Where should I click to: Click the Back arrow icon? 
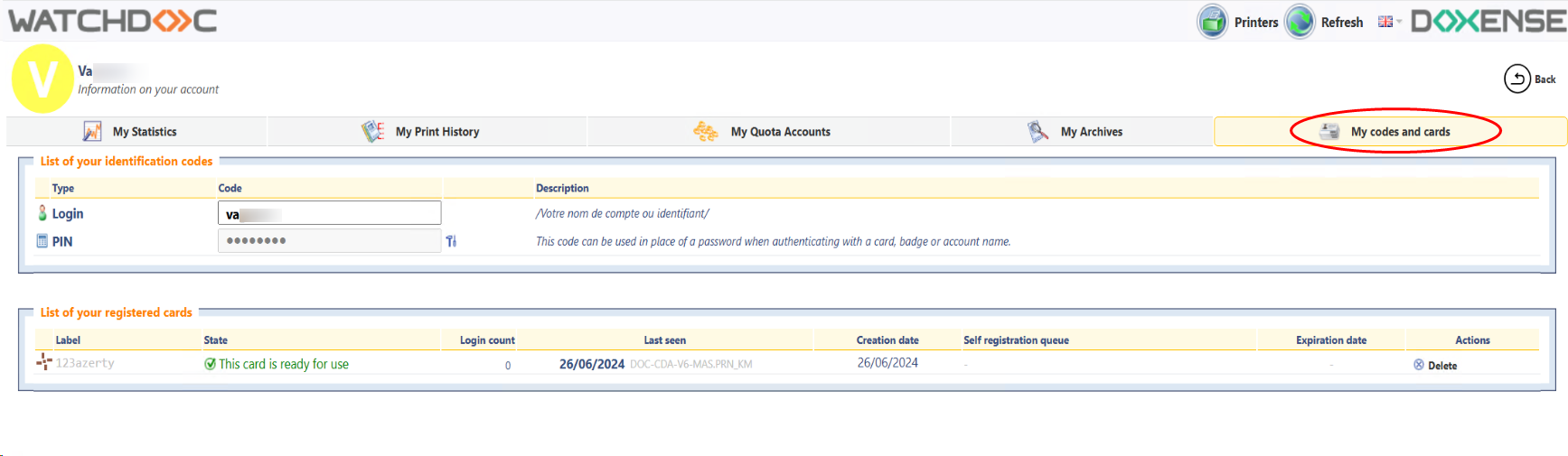click(1516, 79)
